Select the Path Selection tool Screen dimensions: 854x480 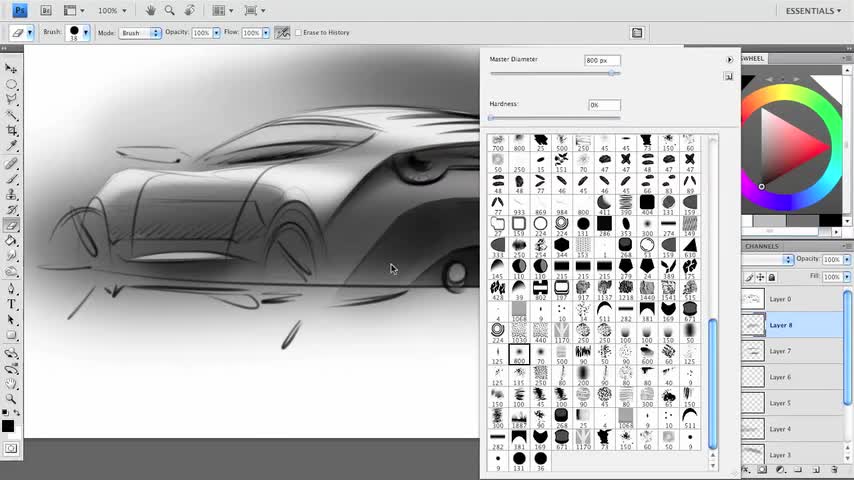pyautogui.click(x=11, y=320)
